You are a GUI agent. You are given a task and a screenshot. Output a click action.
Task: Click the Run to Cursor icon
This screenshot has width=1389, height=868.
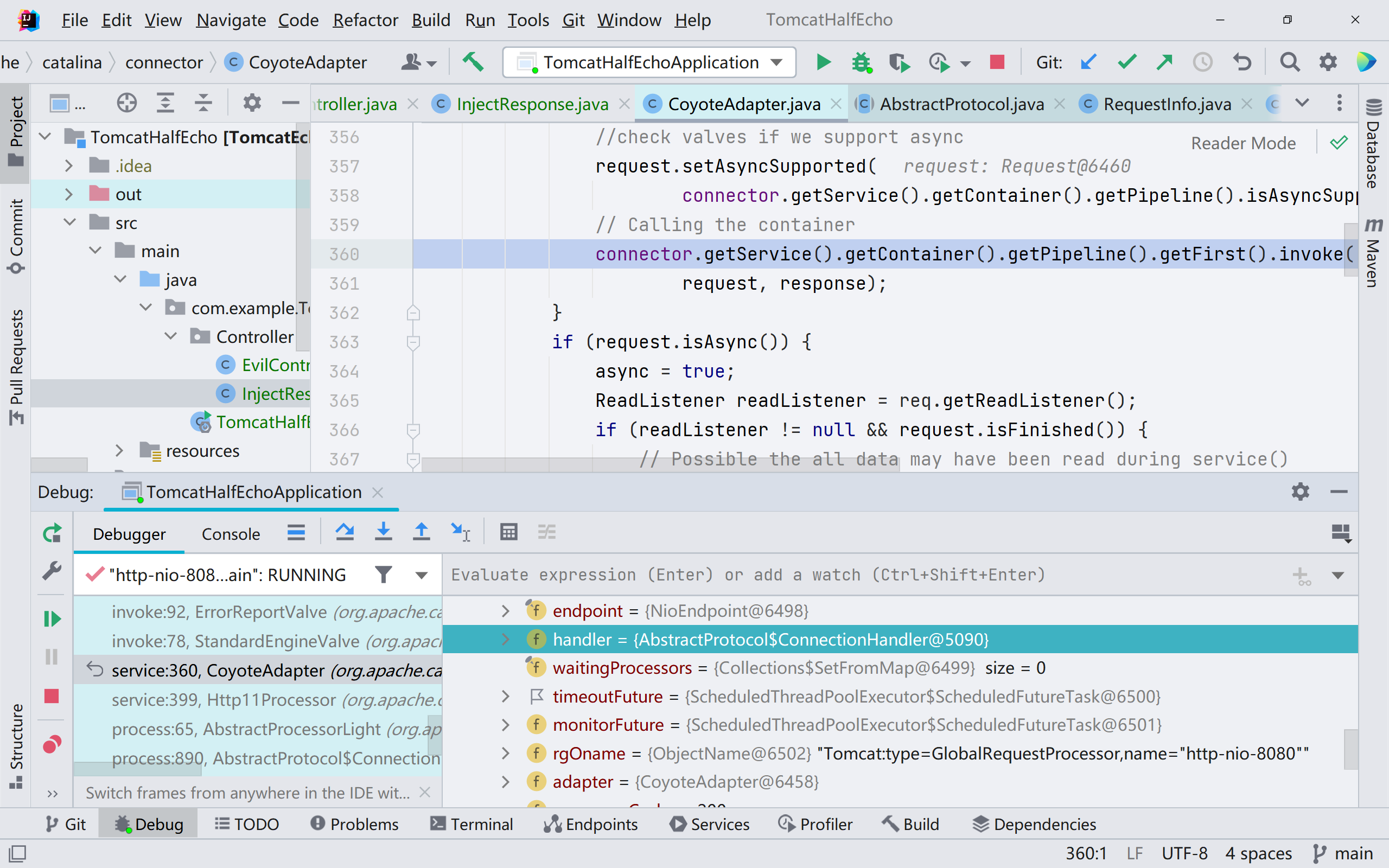point(460,532)
